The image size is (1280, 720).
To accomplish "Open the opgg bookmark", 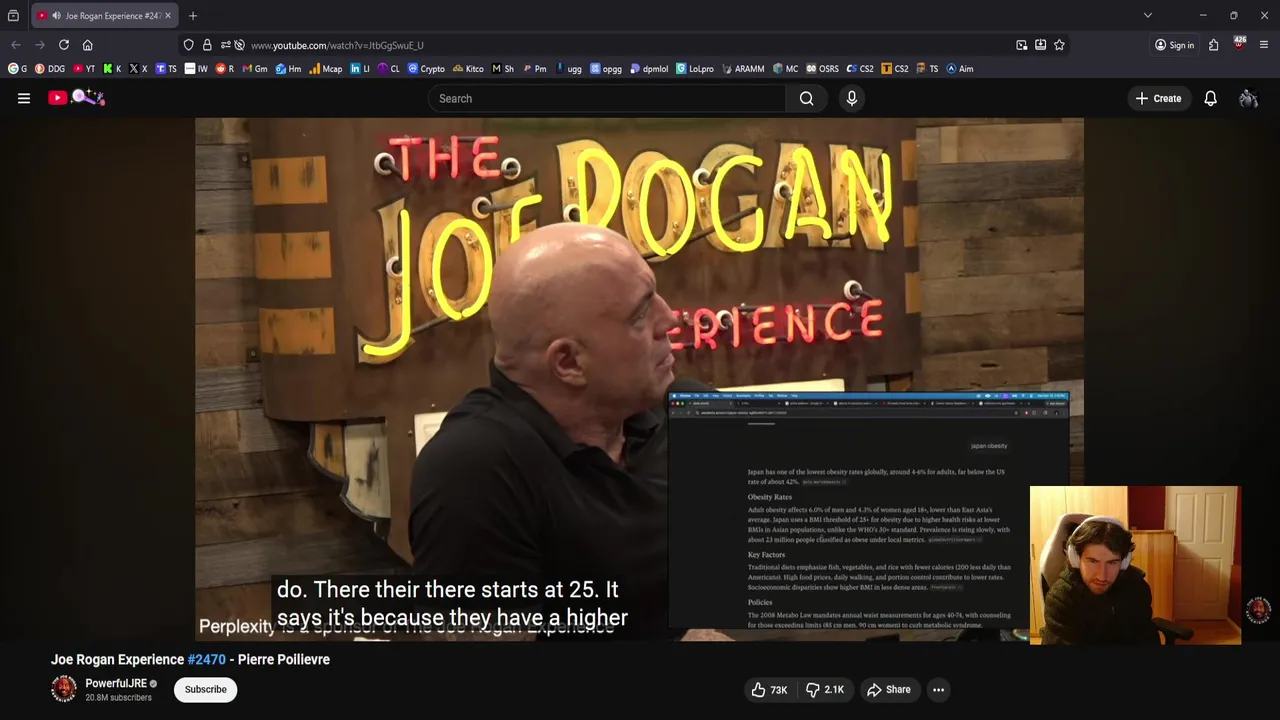I will pos(606,69).
